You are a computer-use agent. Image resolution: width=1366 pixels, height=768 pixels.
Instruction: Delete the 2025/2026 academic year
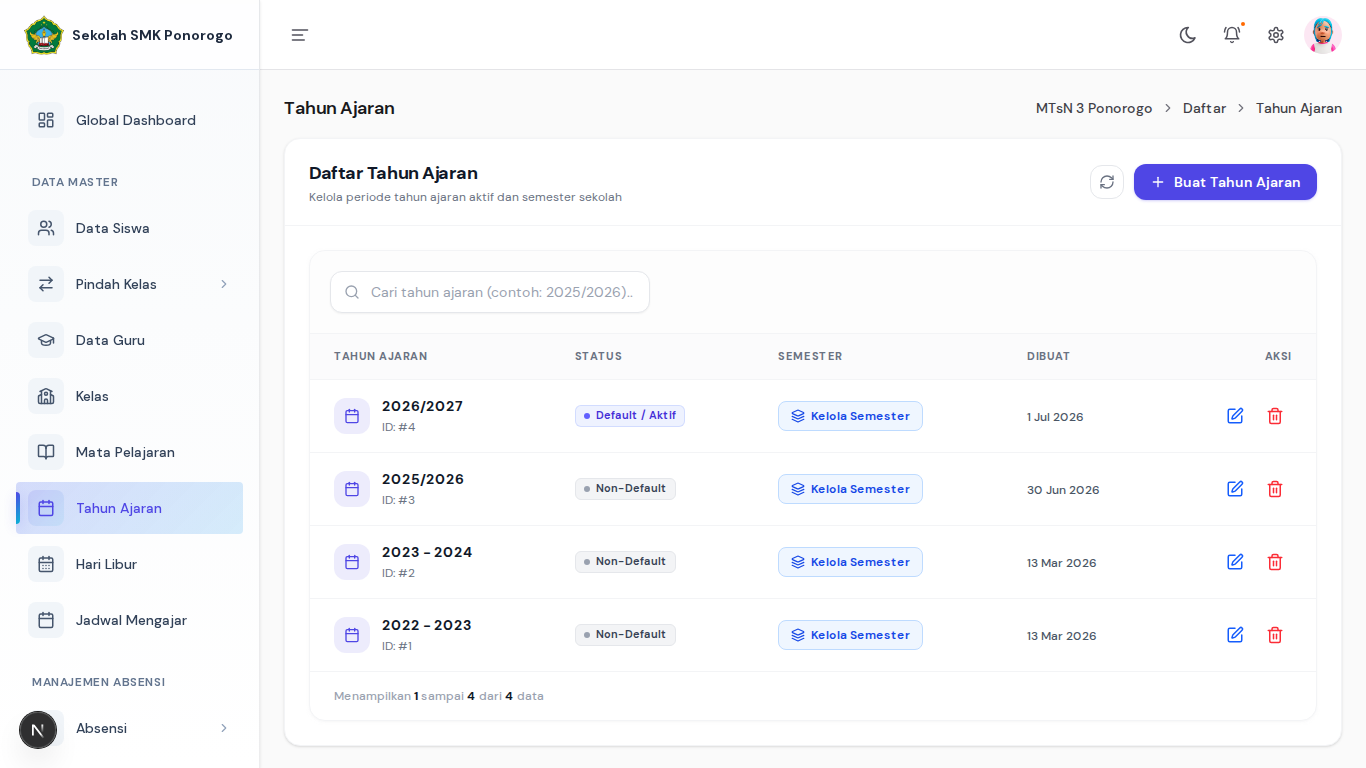click(1275, 489)
